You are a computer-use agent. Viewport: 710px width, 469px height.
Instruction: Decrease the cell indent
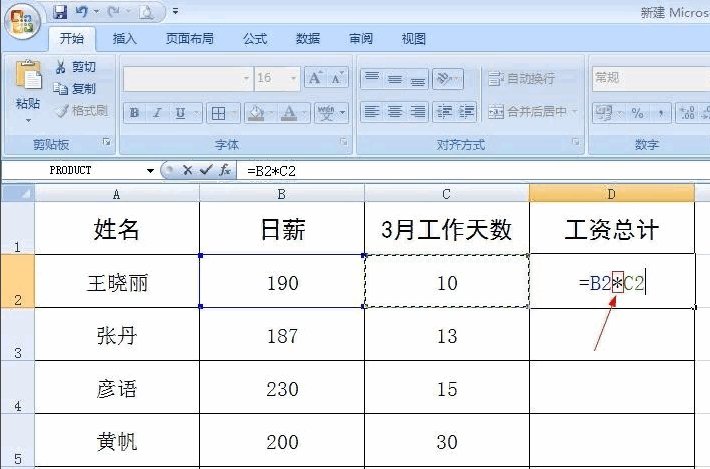pyautogui.click(x=444, y=111)
